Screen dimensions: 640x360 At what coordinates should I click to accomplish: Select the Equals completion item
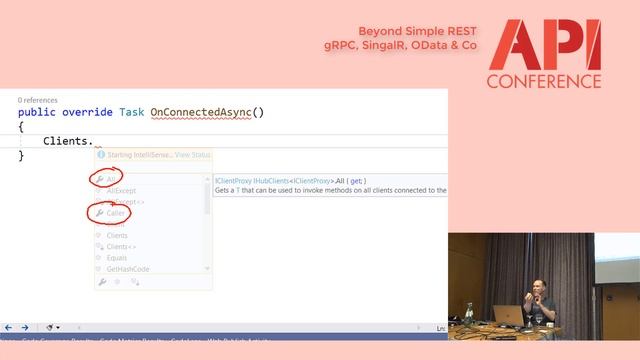(117, 258)
